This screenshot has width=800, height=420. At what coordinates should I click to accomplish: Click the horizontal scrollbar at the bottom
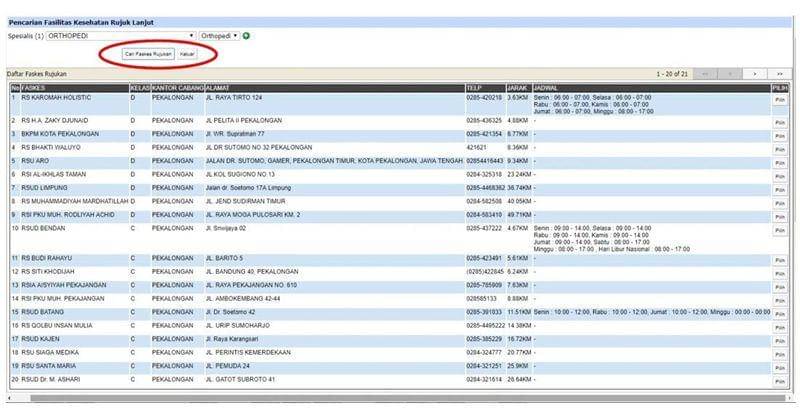(x=400, y=398)
